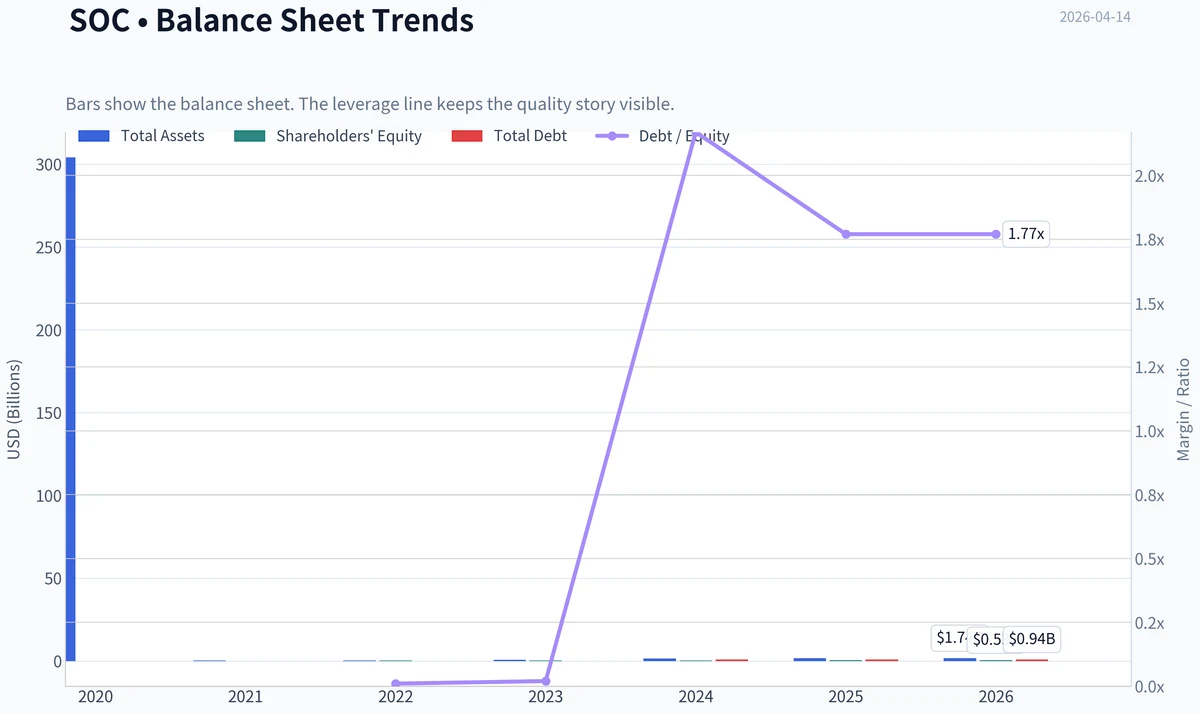
Task: Click the 2.0x ratio axis tick
Action: click(1150, 176)
